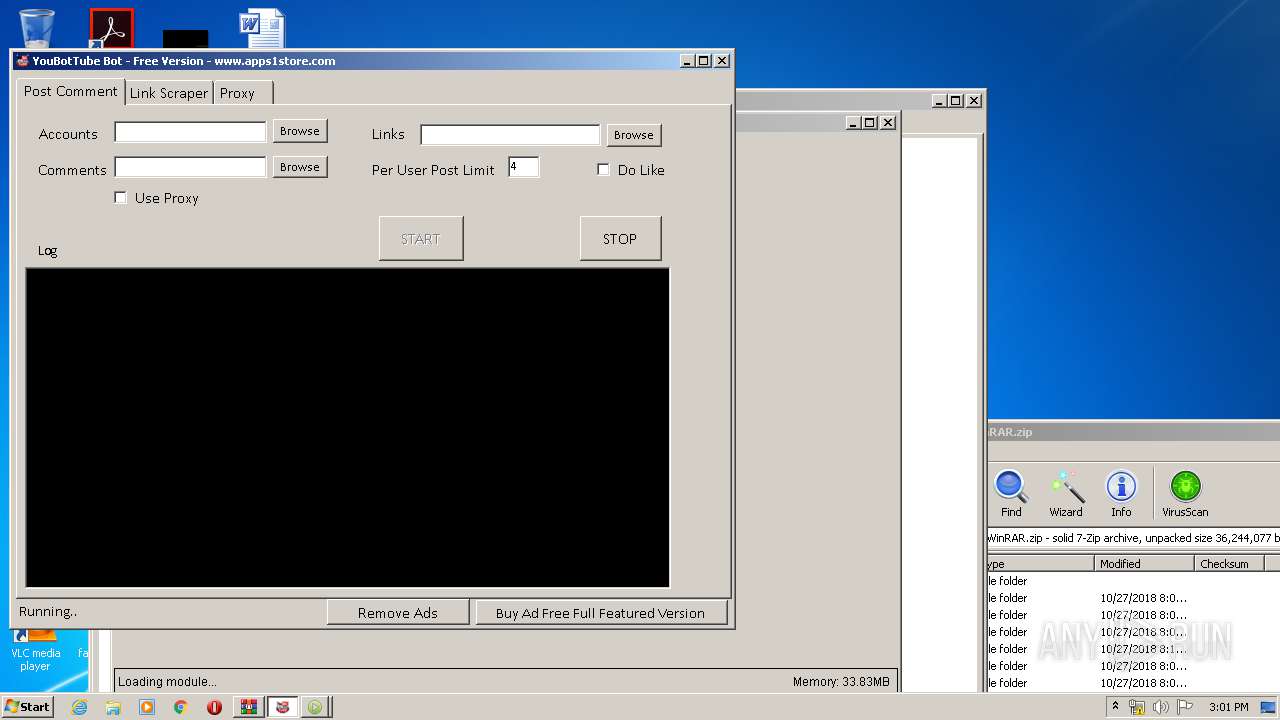Open the VLC media player desktop shortcut
This screenshot has width=1280, height=720.
click(36, 648)
